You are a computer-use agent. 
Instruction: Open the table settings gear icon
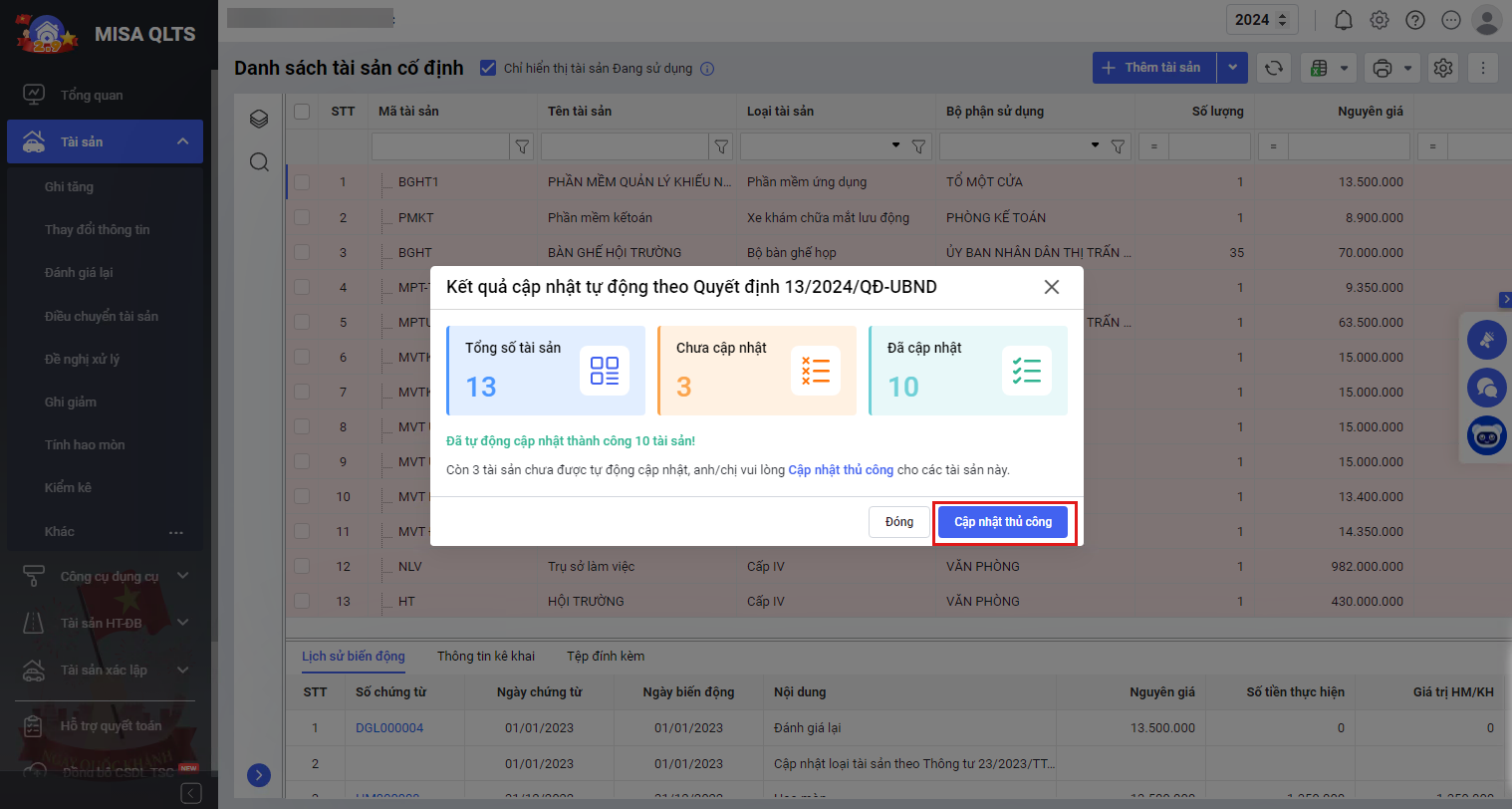coord(1442,68)
